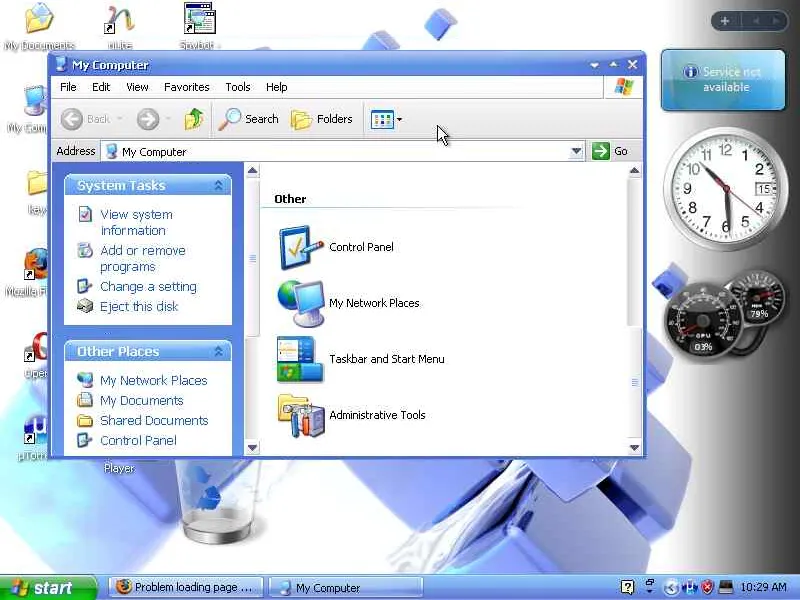Viewport: 800px width, 600px height.
Task: Open Control Panel link in Other Places
Action: (138, 440)
